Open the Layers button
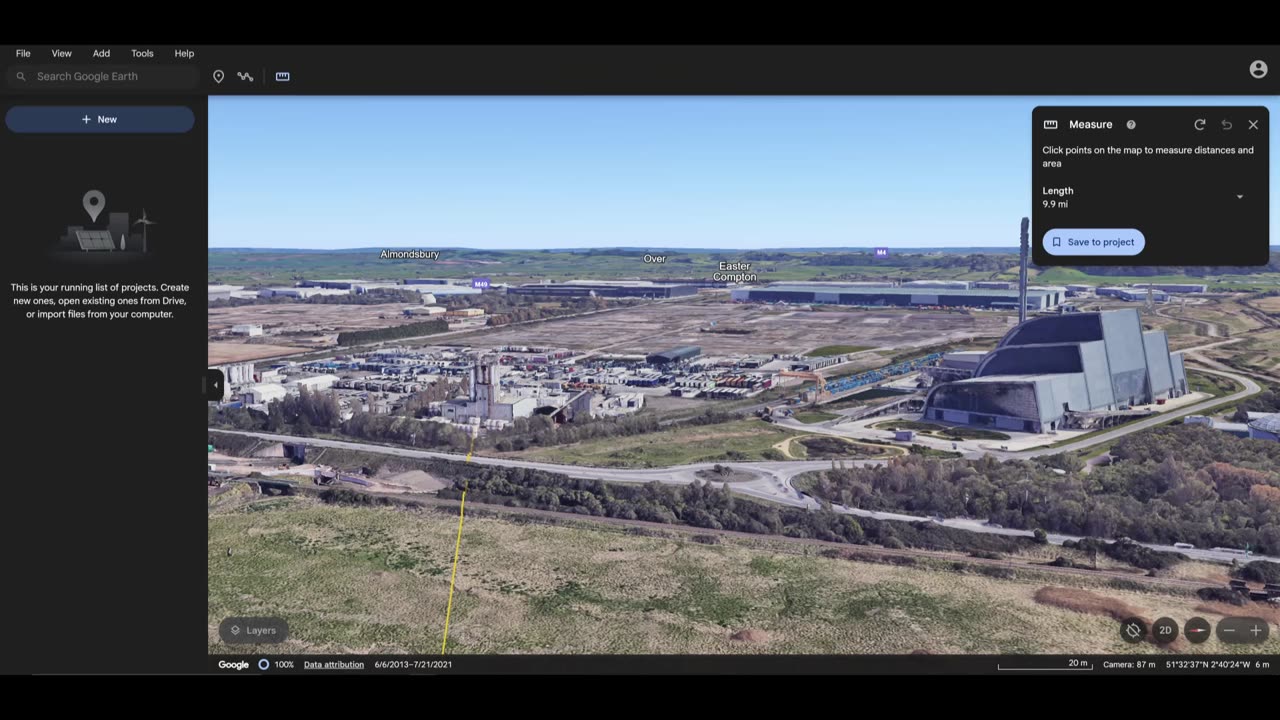1280x720 pixels. pyautogui.click(x=254, y=630)
